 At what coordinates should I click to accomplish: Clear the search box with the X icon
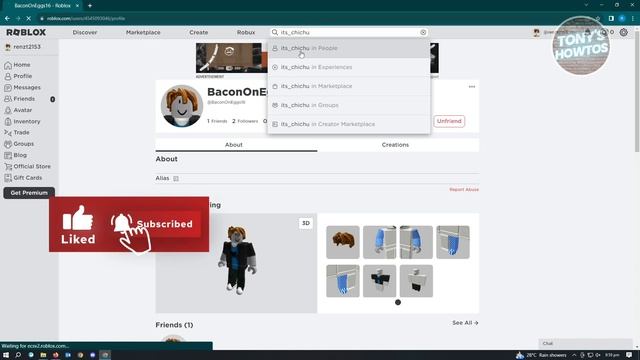423,32
